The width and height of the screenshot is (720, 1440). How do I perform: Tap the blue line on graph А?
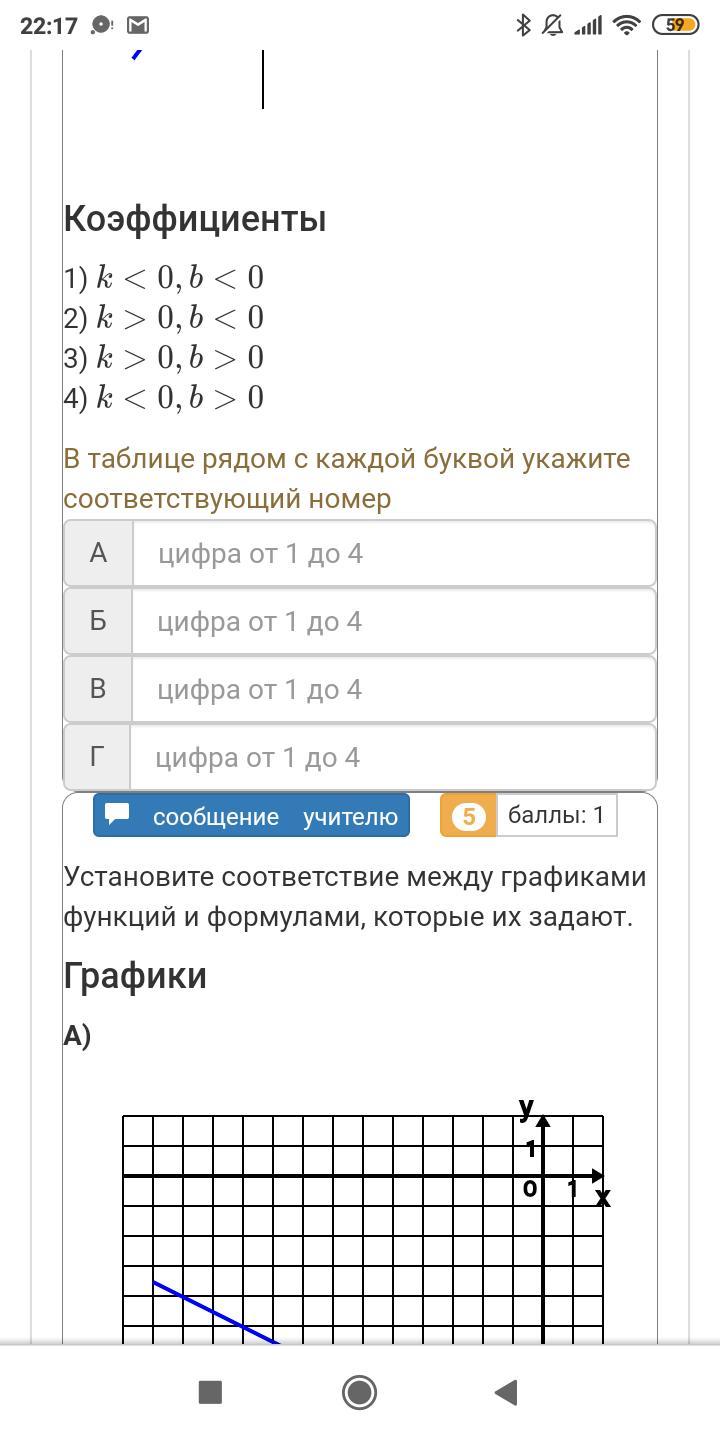pyautogui.click(x=215, y=1312)
